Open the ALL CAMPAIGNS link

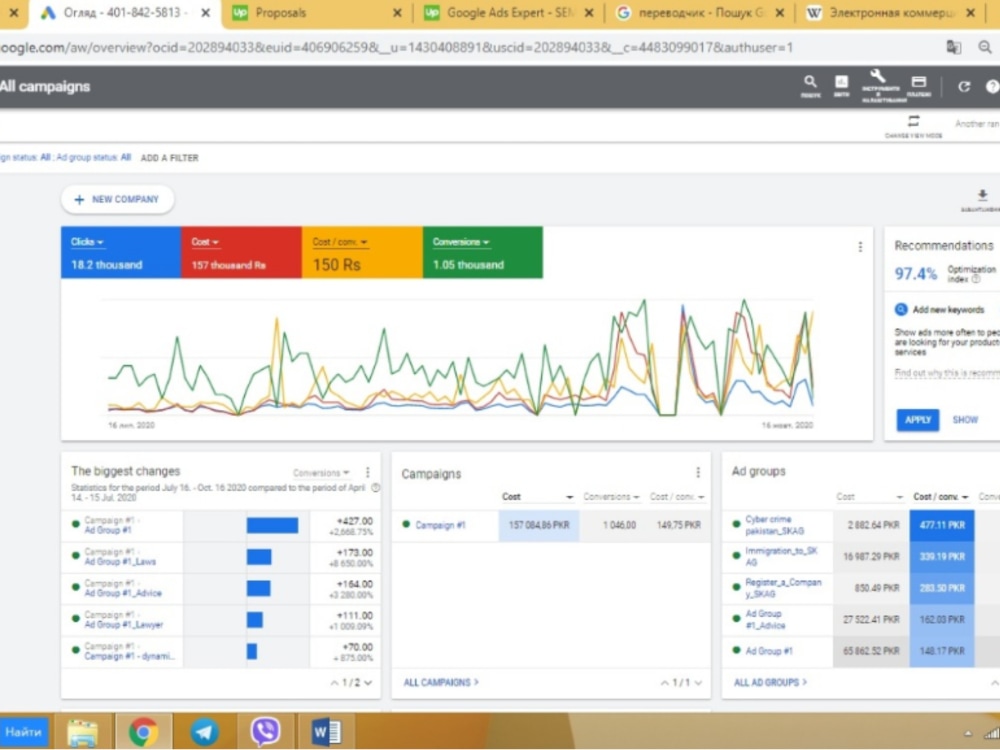[x=441, y=683]
